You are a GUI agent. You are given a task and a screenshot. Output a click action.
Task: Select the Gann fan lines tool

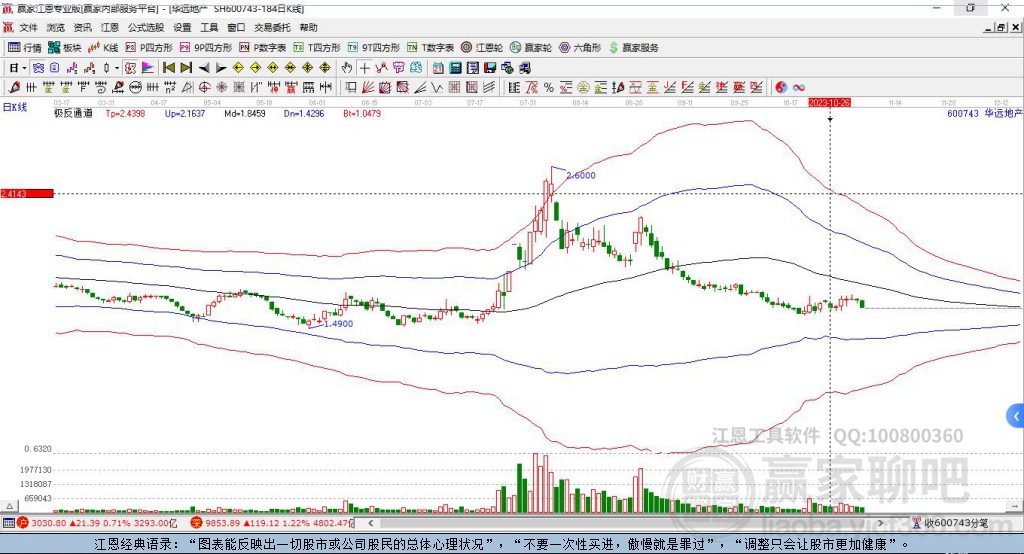[x=368, y=88]
